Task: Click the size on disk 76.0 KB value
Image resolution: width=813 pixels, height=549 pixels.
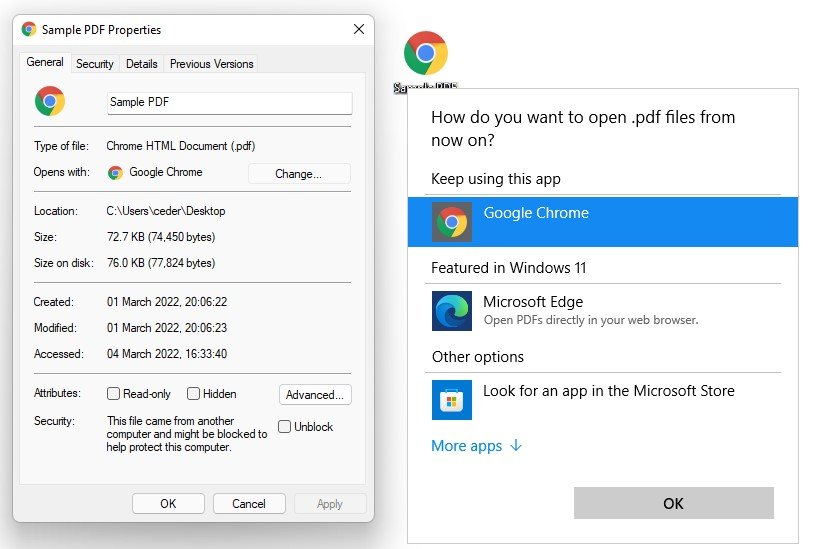Action: coord(161,263)
